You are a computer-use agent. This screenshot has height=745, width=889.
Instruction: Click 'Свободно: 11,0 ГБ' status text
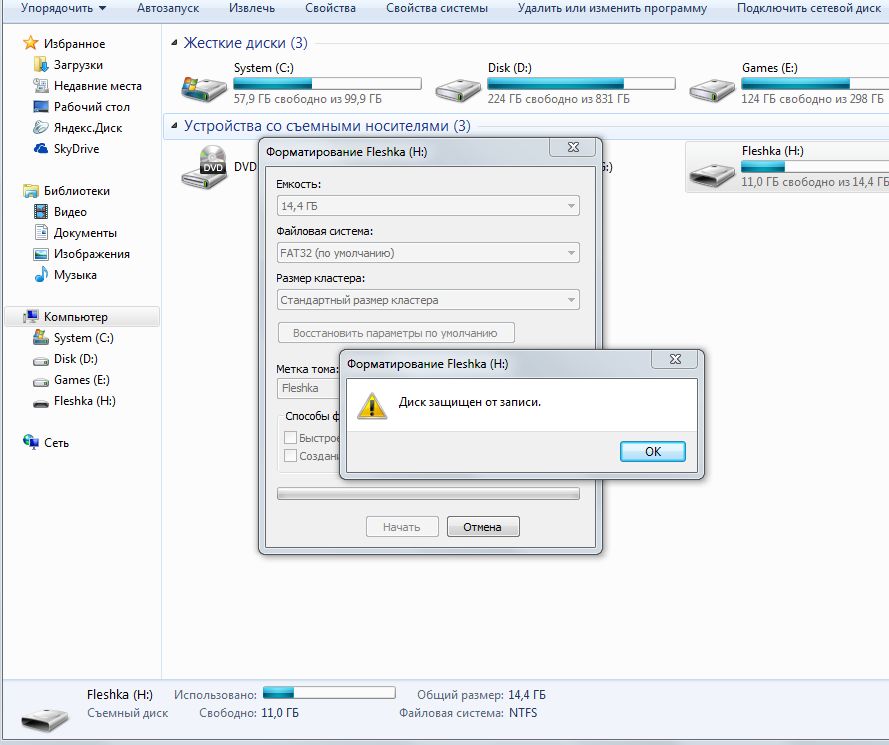click(248, 713)
